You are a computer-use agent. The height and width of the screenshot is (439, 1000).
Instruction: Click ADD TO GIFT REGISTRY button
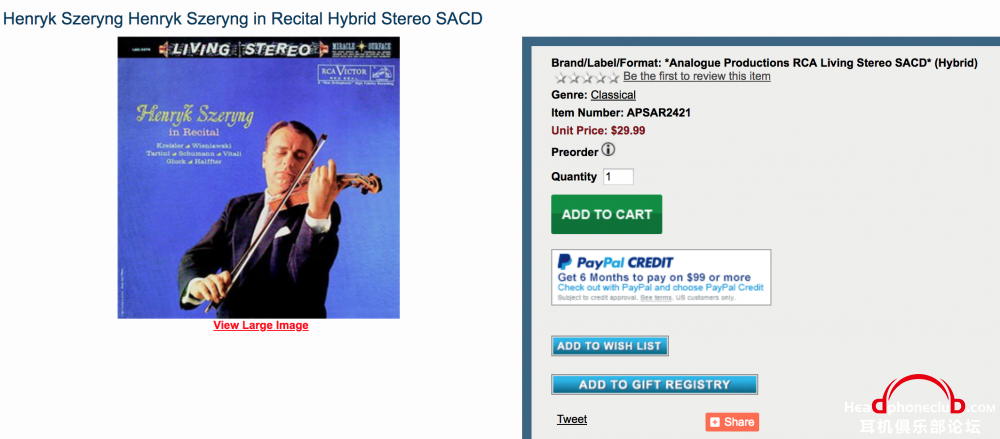click(x=654, y=385)
